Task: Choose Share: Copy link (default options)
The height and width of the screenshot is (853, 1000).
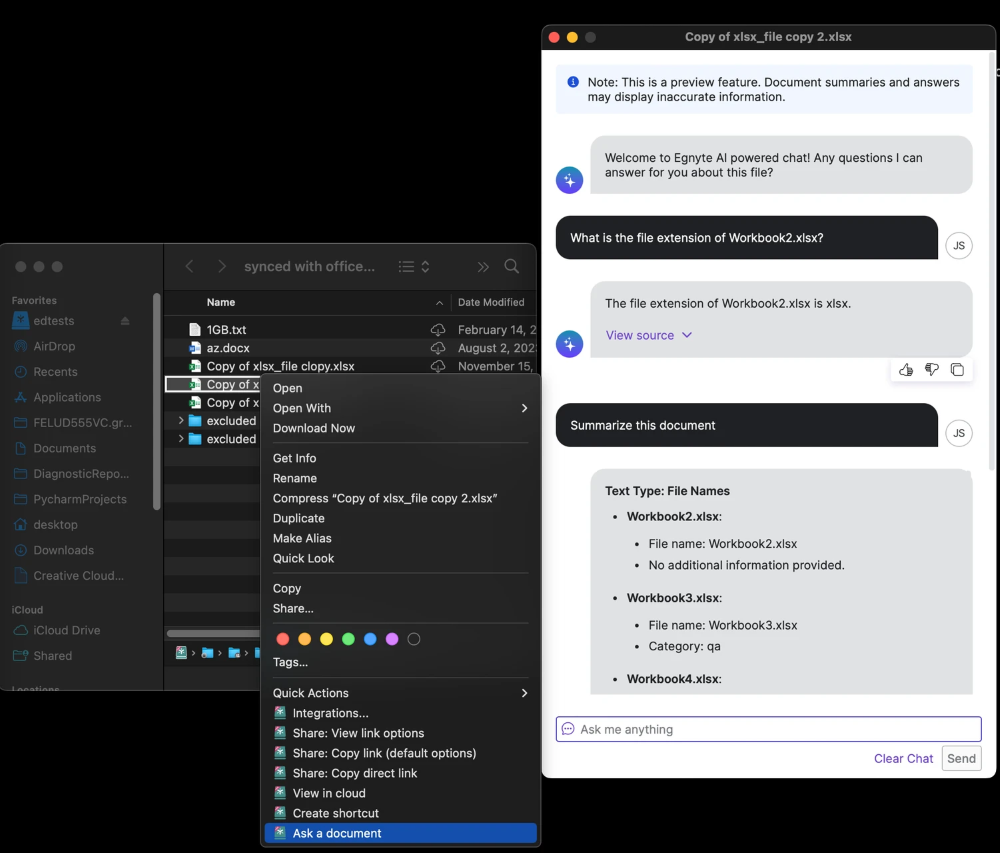Action: [401, 753]
